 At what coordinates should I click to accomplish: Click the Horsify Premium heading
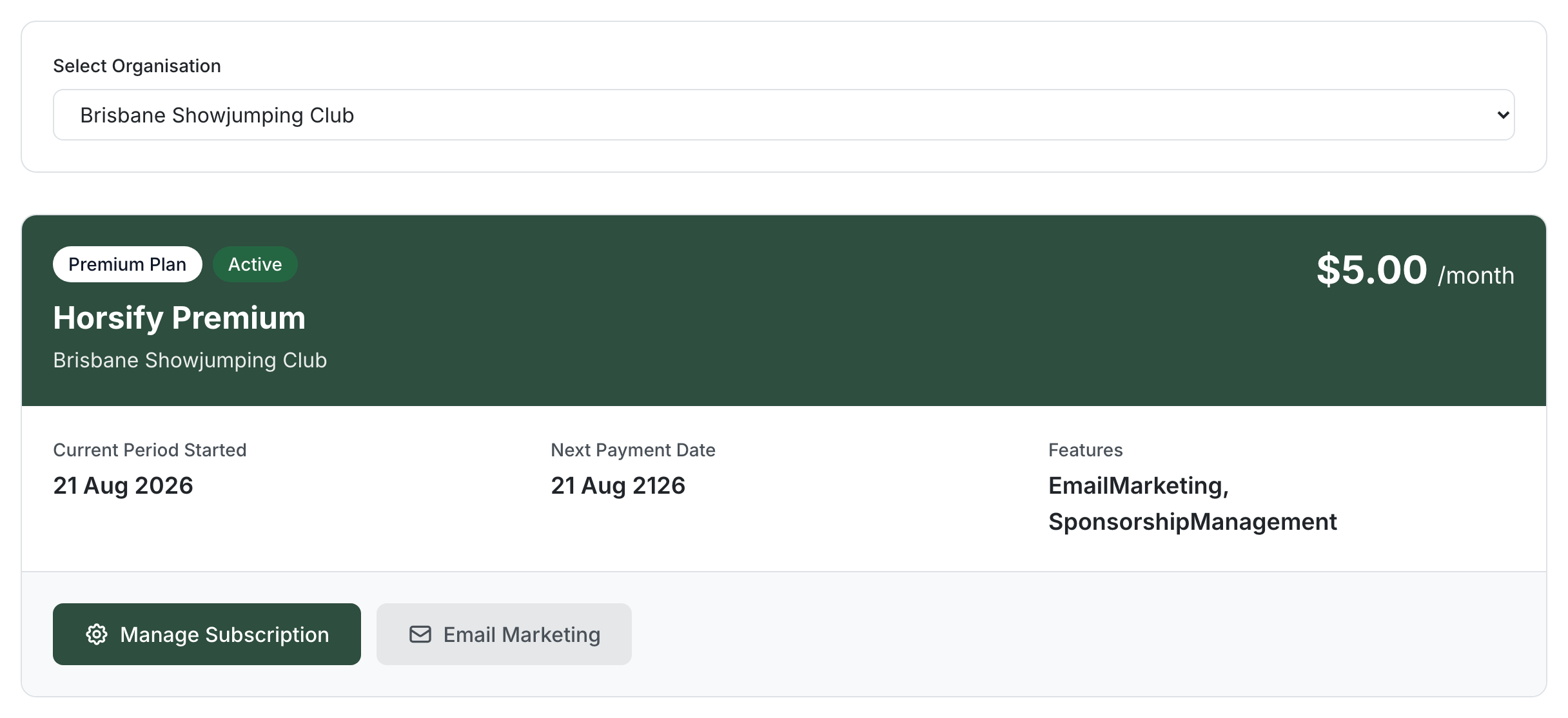point(179,318)
